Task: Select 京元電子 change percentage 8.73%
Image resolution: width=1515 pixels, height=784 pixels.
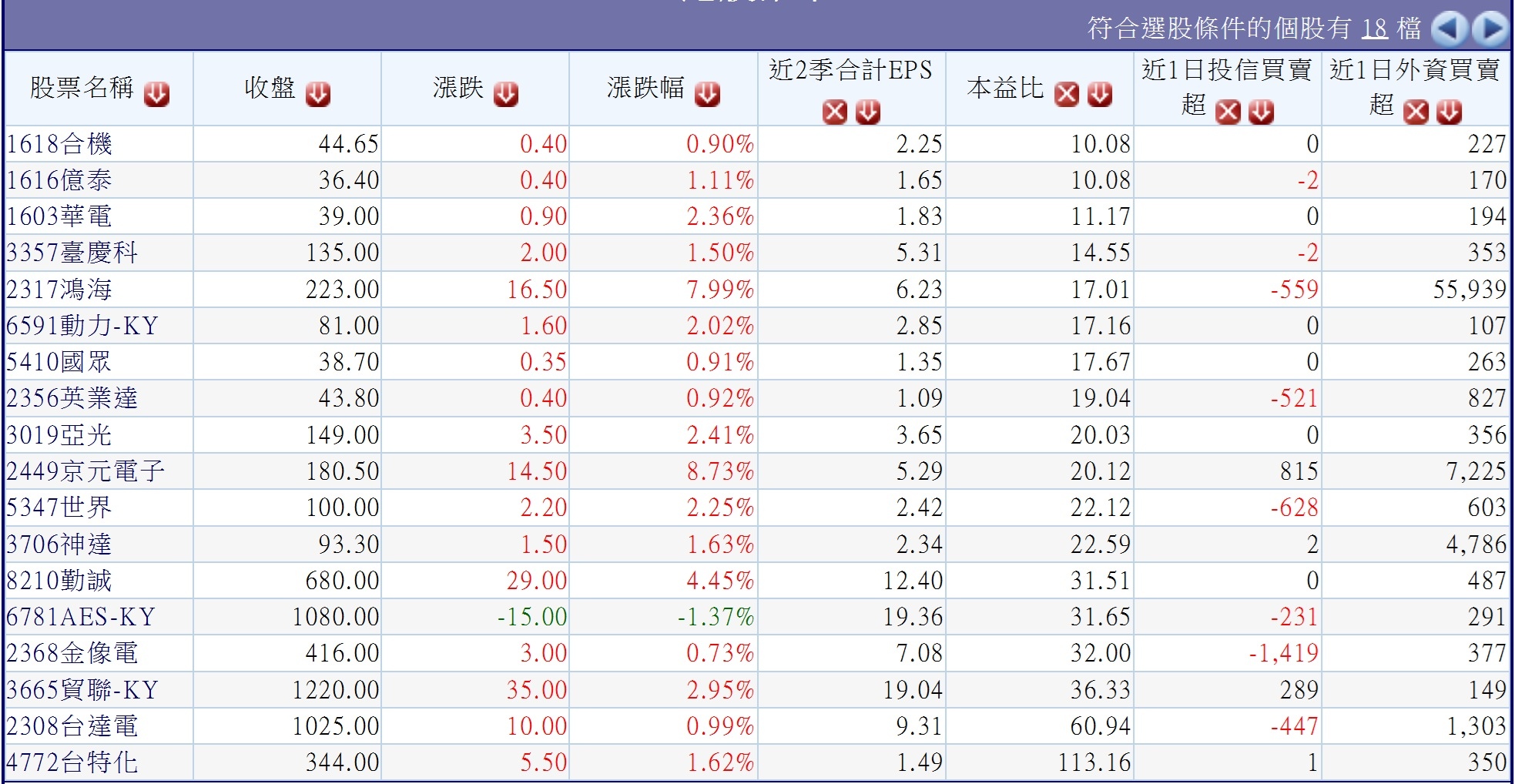Action: tap(720, 471)
